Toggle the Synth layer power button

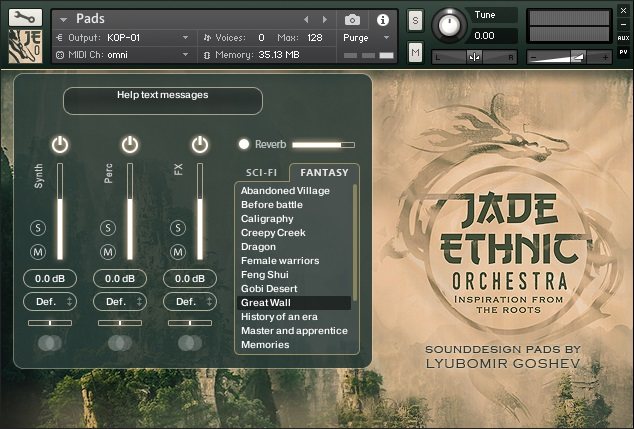click(x=60, y=144)
